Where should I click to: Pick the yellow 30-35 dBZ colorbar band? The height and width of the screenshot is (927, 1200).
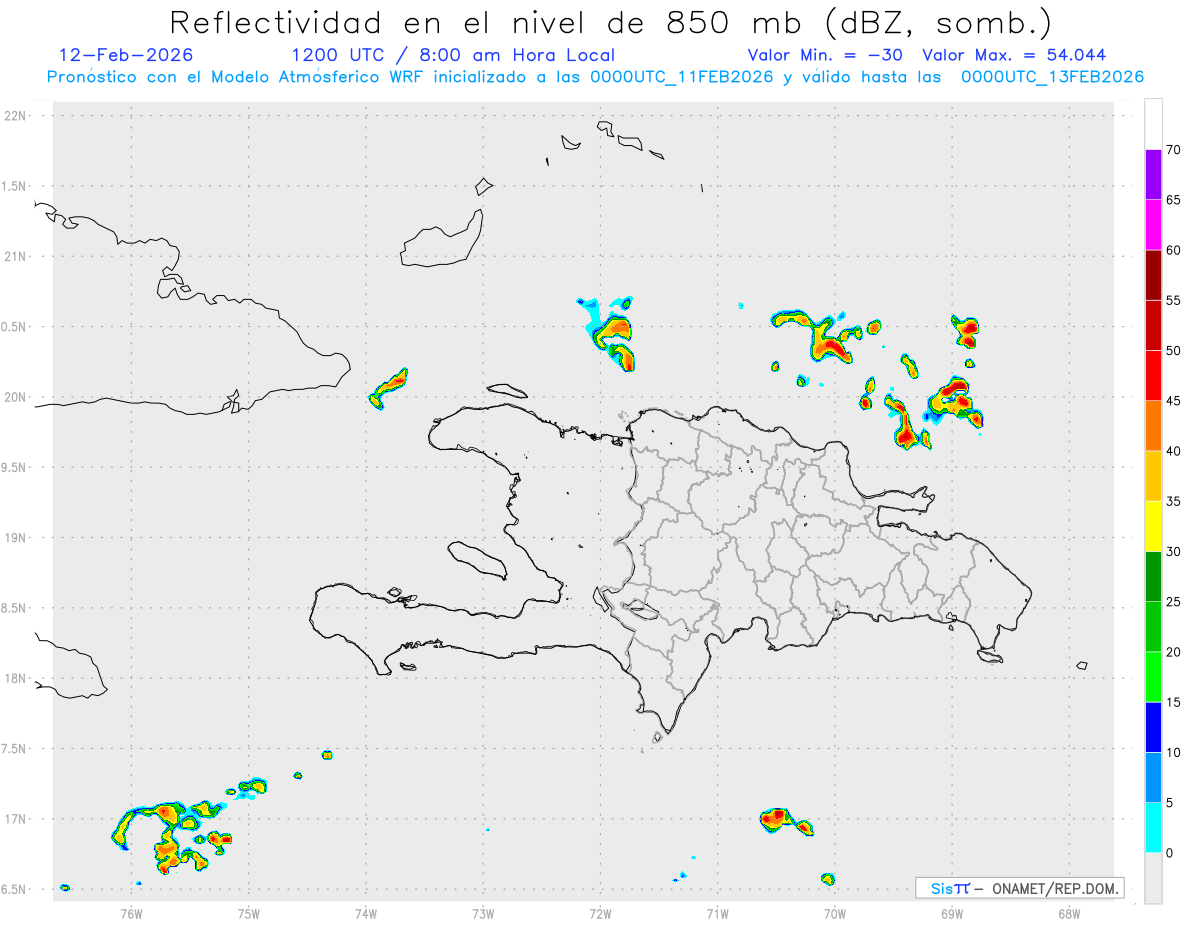[1153, 526]
